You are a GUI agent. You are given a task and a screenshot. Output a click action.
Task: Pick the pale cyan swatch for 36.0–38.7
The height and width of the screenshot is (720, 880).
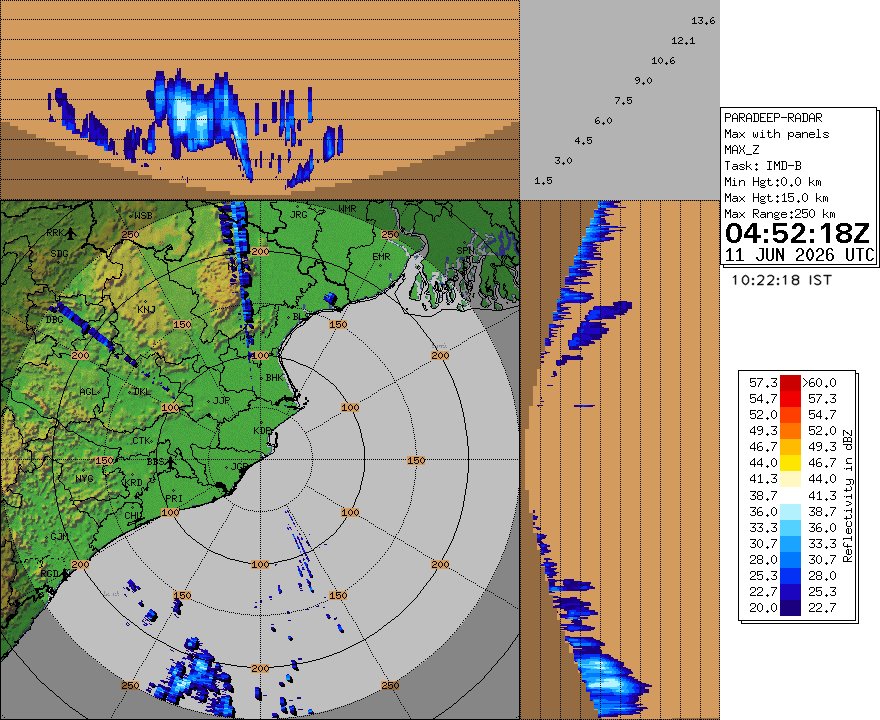[790, 511]
